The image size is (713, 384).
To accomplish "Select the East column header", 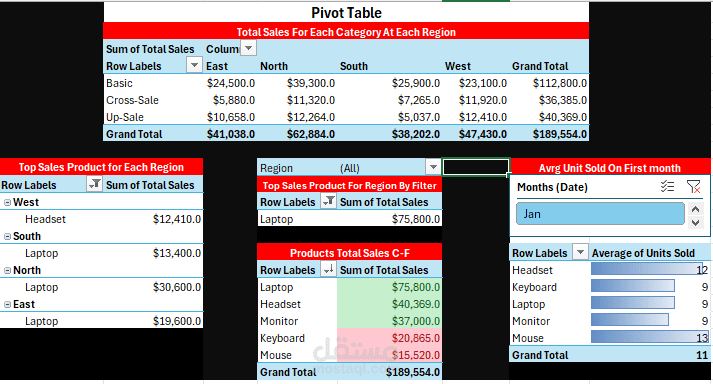I will (x=217, y=66).
